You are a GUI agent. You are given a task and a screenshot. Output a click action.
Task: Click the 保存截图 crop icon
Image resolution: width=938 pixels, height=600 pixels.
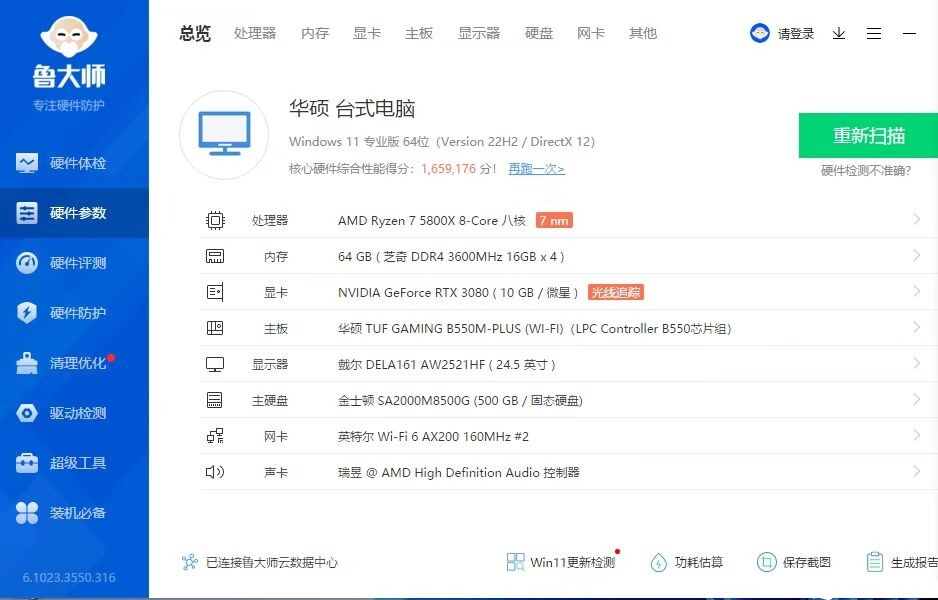coord(766,562)
